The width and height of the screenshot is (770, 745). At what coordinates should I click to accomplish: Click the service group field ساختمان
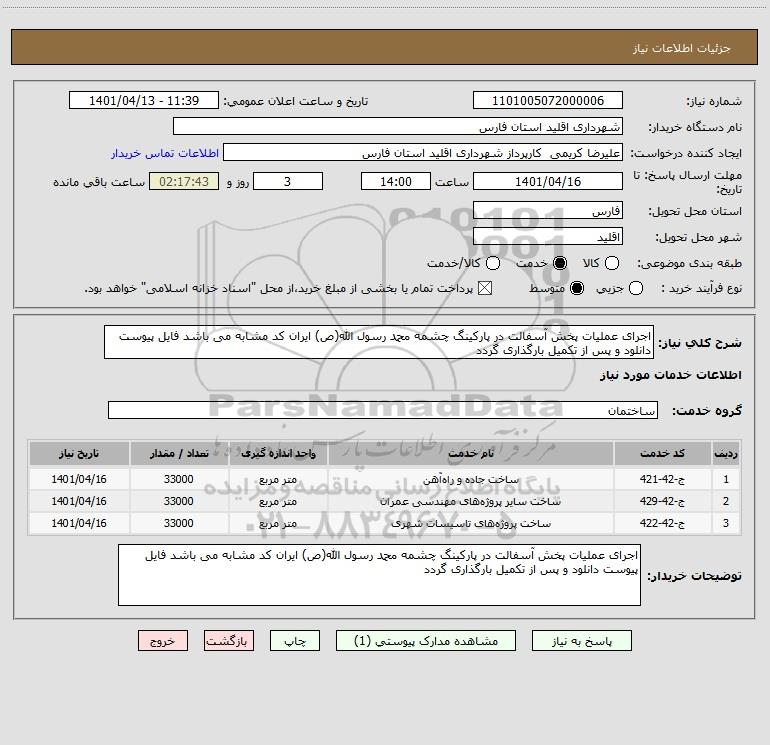(x=383, y=410)
